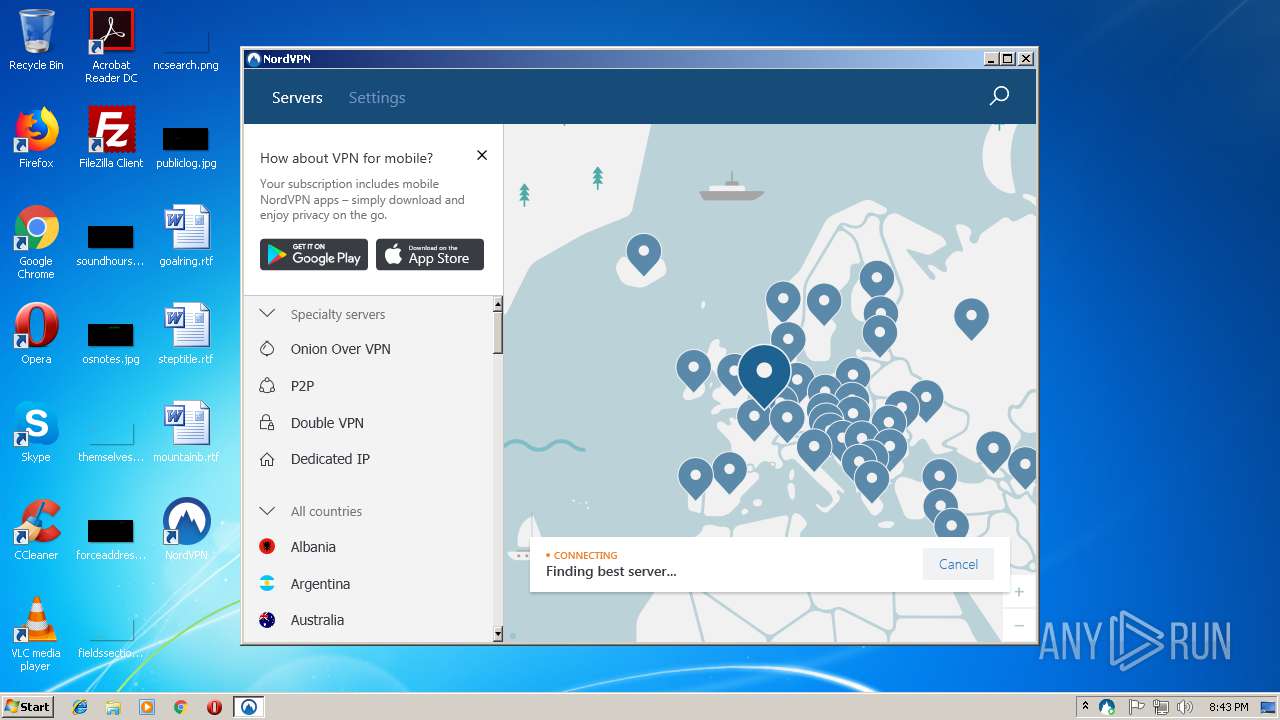The image size is (1280, 720).
Task: Switch to the Servers tab
Action: (297, 98)
